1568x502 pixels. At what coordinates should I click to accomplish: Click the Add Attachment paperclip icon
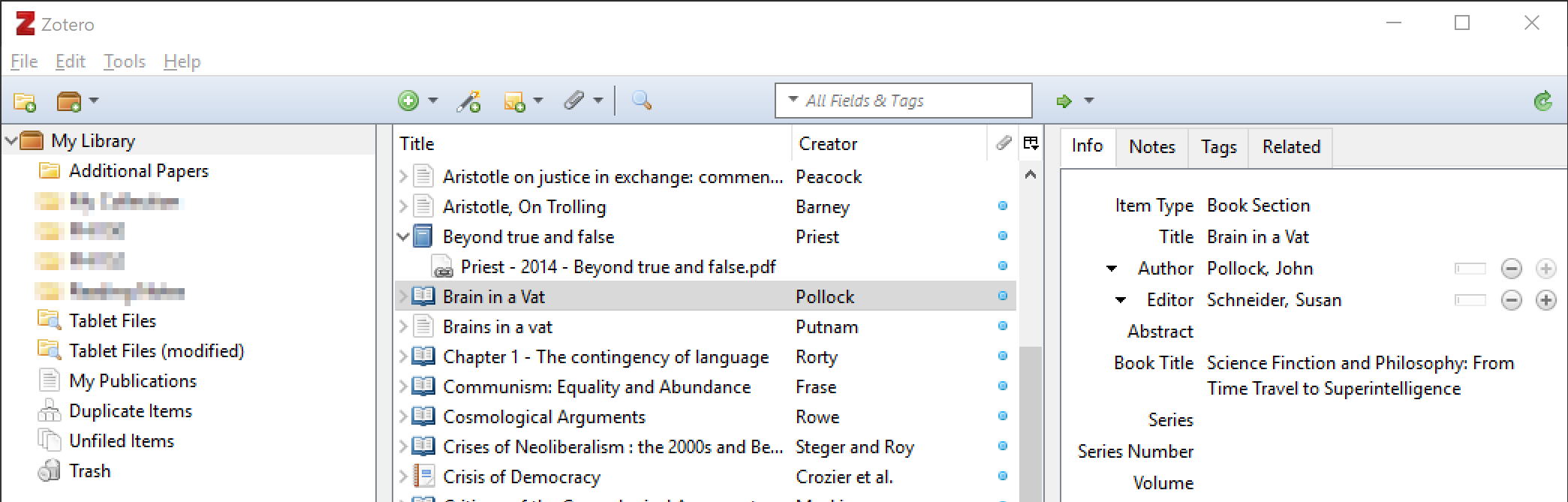pyautogui.click(x=574, y=101)
